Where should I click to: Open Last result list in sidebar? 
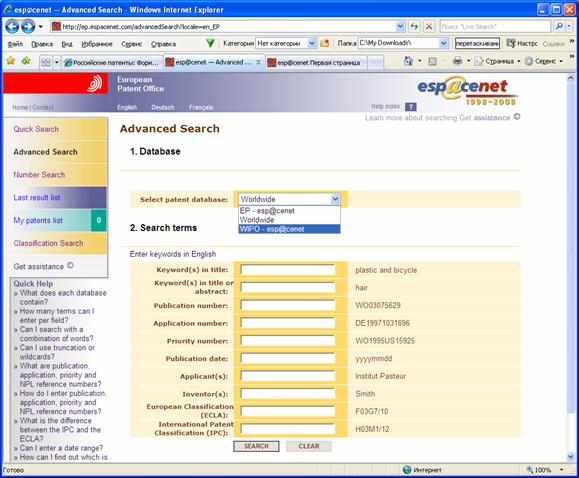(37, 198)
